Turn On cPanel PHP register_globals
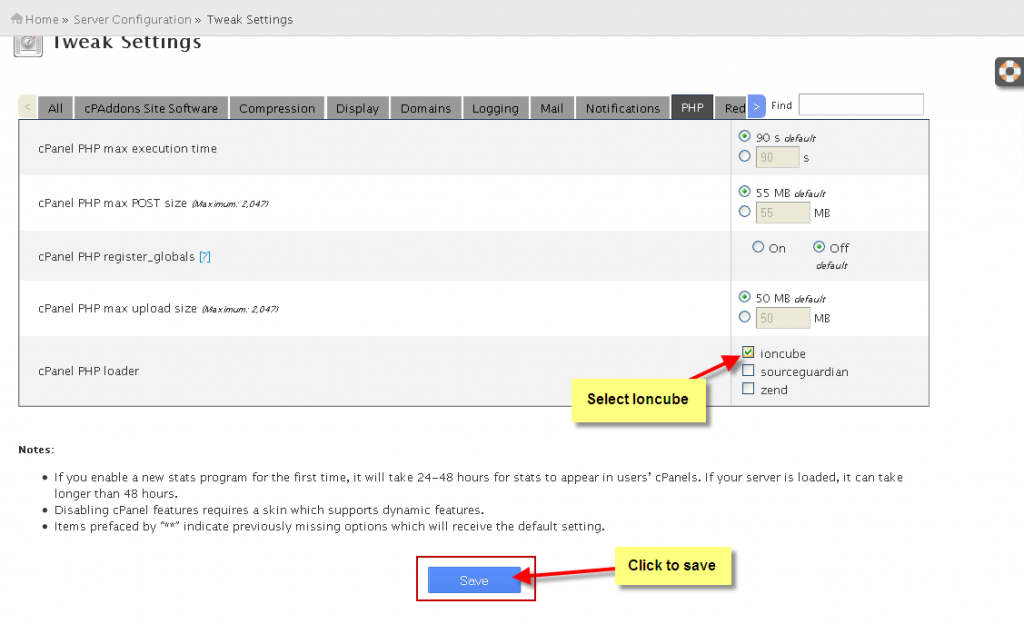The height and width of the screenshot is (624, 1024). [x=757, y=247]
